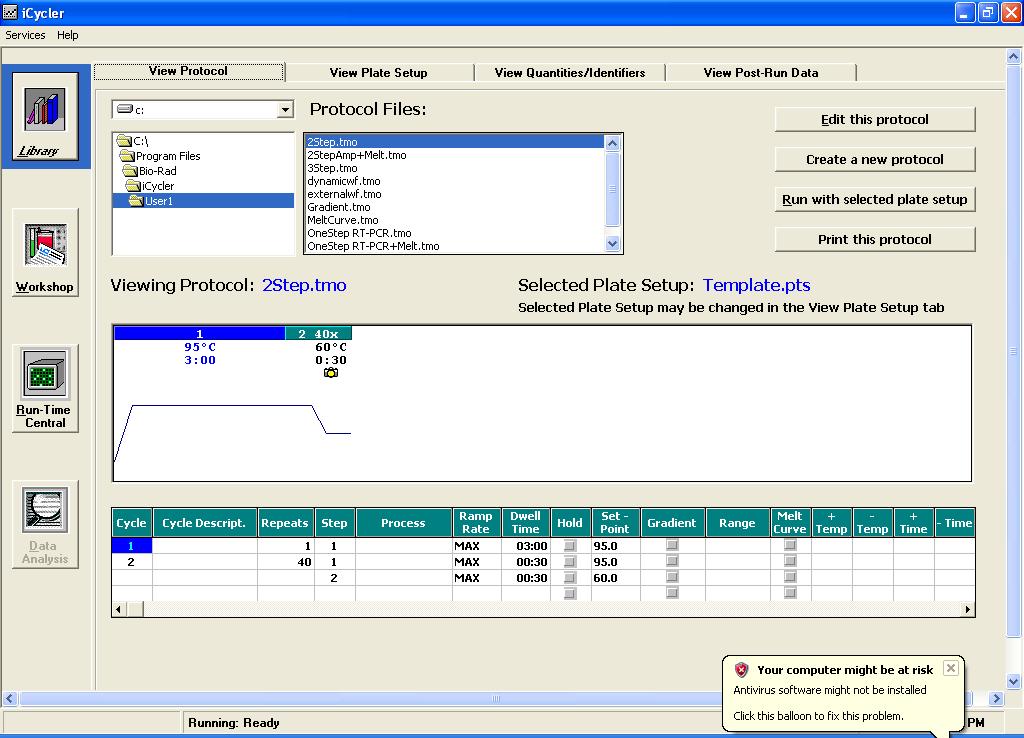Select OneStep RT-PCR.tmo protocol file
Screen dimensions: 1024x738
[x=455, y=233]
